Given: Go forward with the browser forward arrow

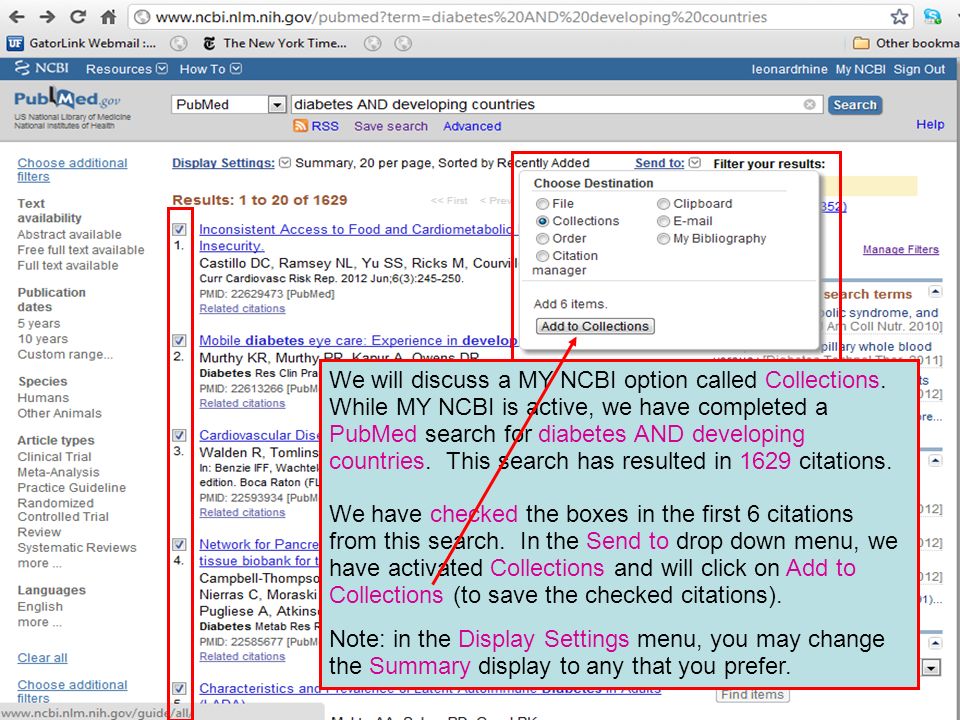Looking at the screenshot, I should 47,17.
